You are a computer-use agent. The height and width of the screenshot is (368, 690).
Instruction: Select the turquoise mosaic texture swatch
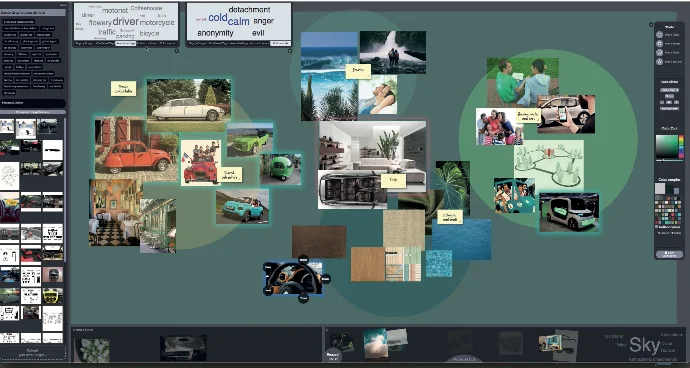(x=439, y=263)
